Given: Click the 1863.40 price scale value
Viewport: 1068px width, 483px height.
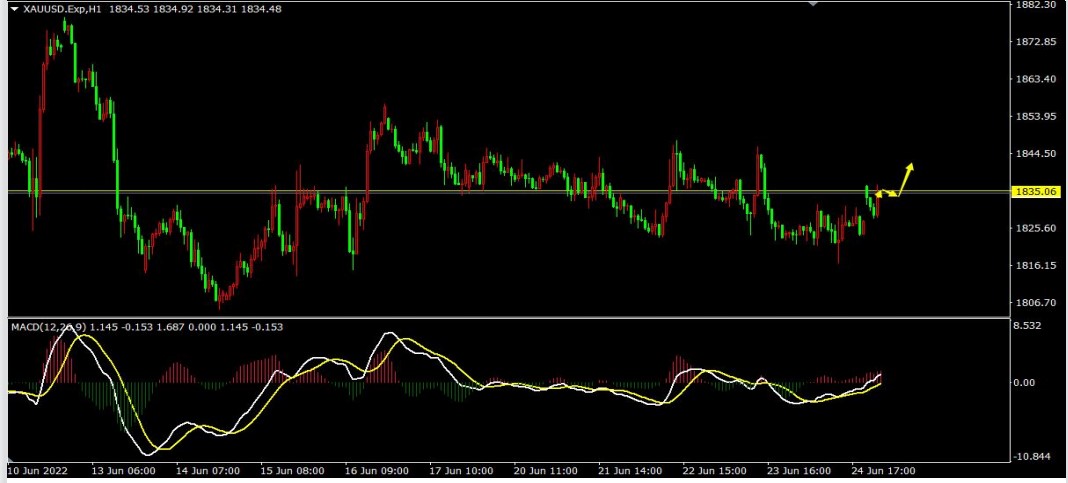Looking at the screenshot, I should 1035,79.
